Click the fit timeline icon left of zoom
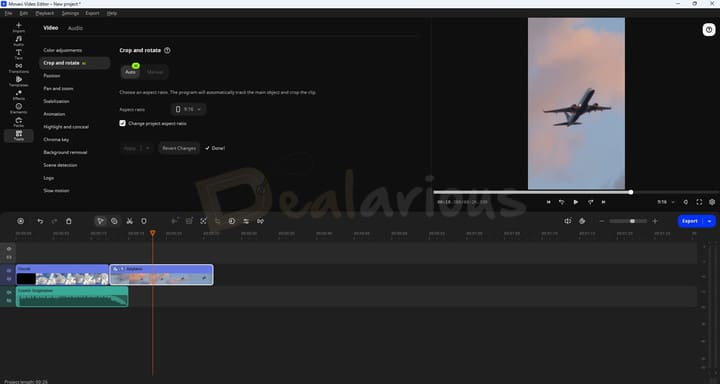 (x=568, y=221)
